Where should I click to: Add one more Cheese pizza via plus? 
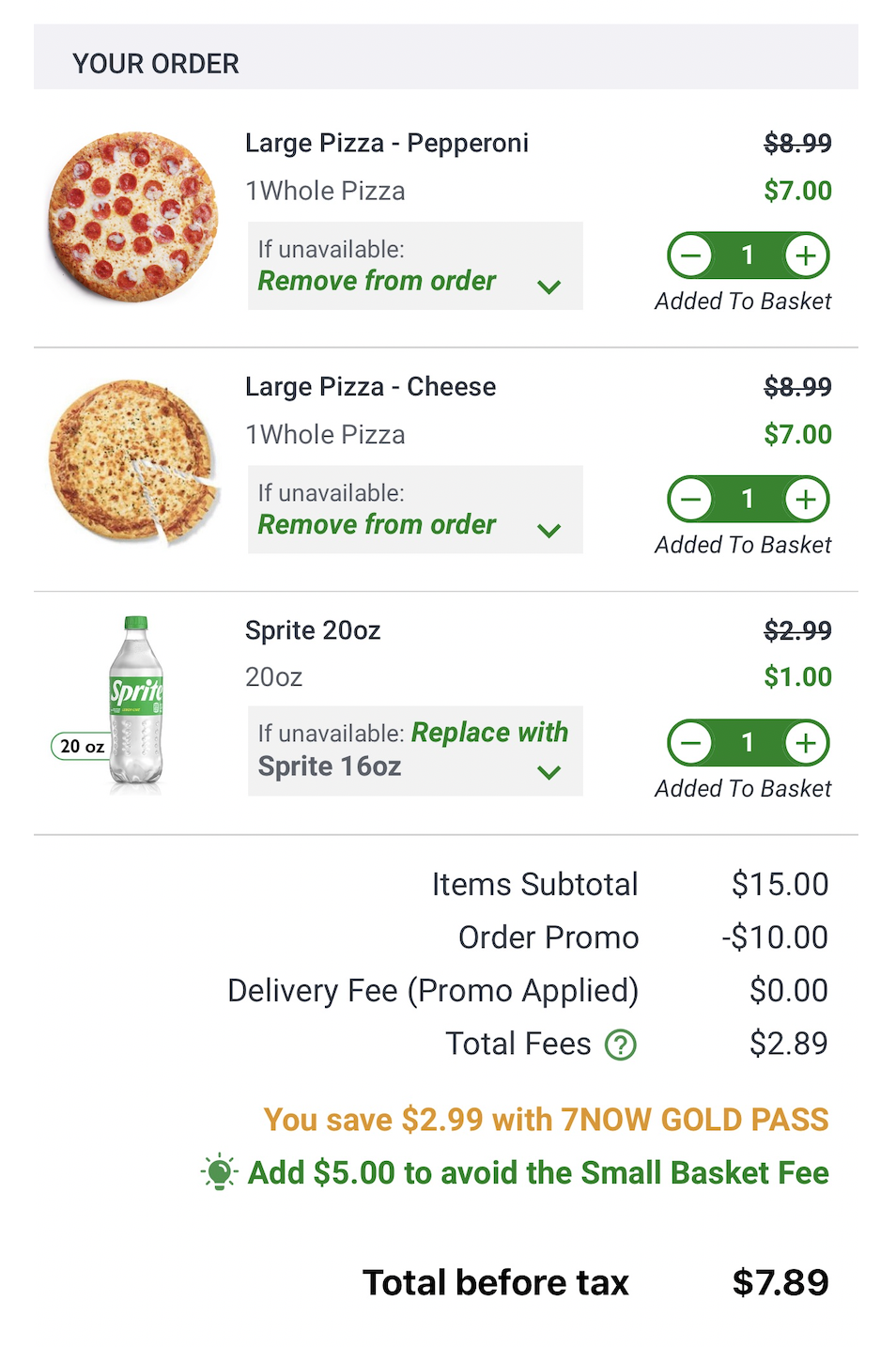(x=806, y=499)
